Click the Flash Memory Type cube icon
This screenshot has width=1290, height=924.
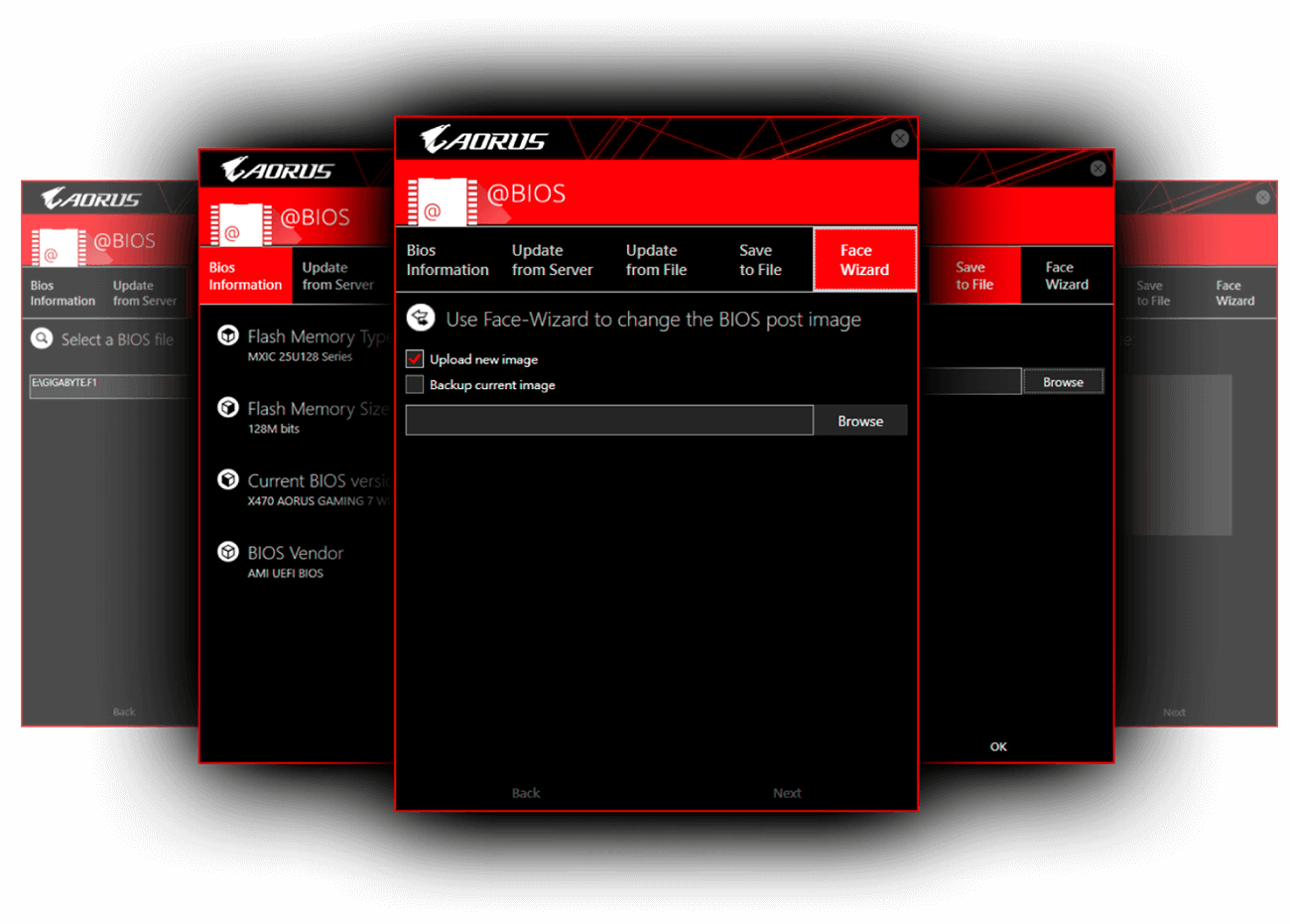[228, 335]
